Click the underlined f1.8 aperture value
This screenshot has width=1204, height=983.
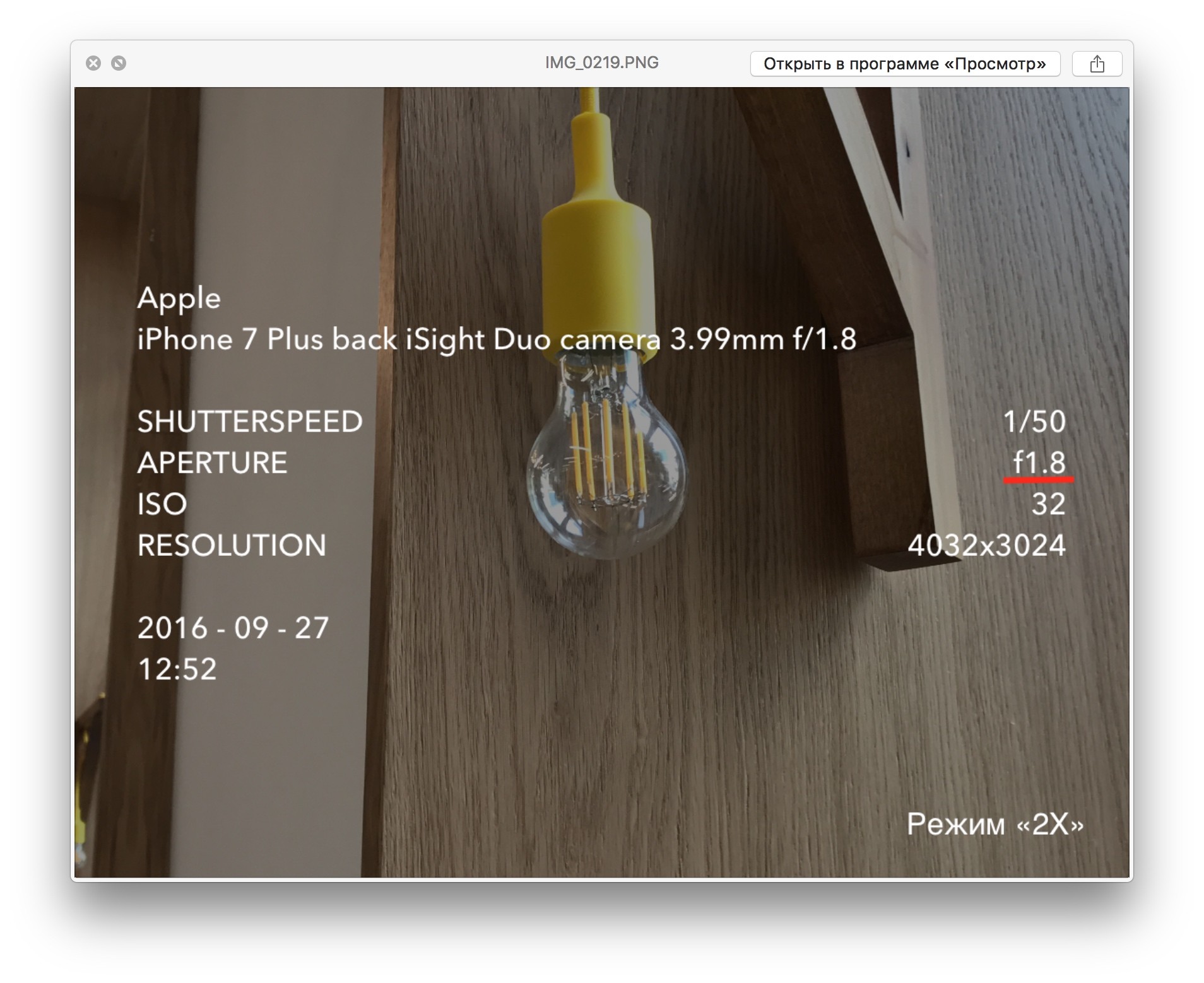pyautogui.click(x=1039, y=462)
